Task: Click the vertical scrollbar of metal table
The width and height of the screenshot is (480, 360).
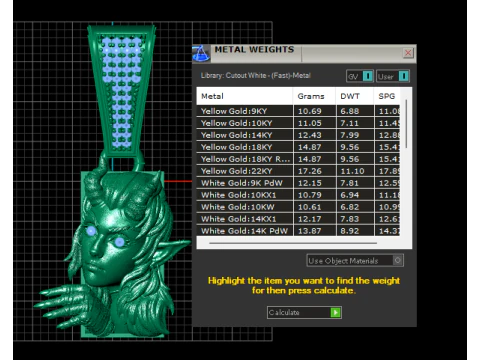Action: pos(406,124)
